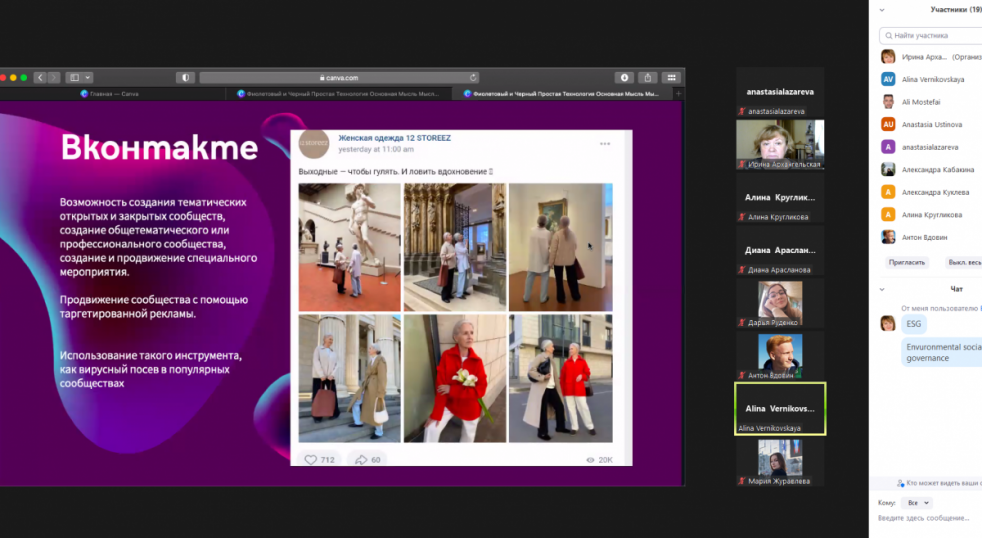Select participant Алина Кругликова in list

931,215
